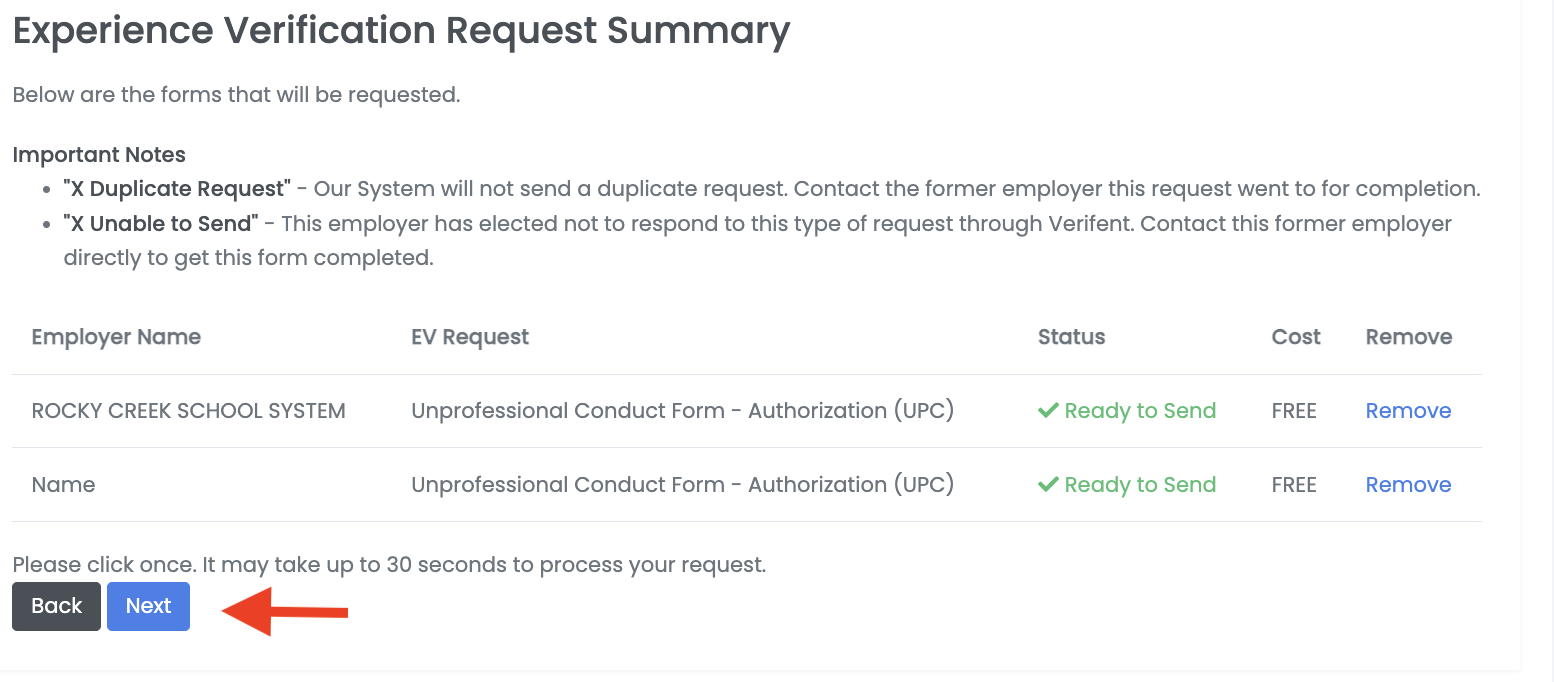Select 'Ready to Send' status for ROCKY CREEK

click(x=1140, y=410)
